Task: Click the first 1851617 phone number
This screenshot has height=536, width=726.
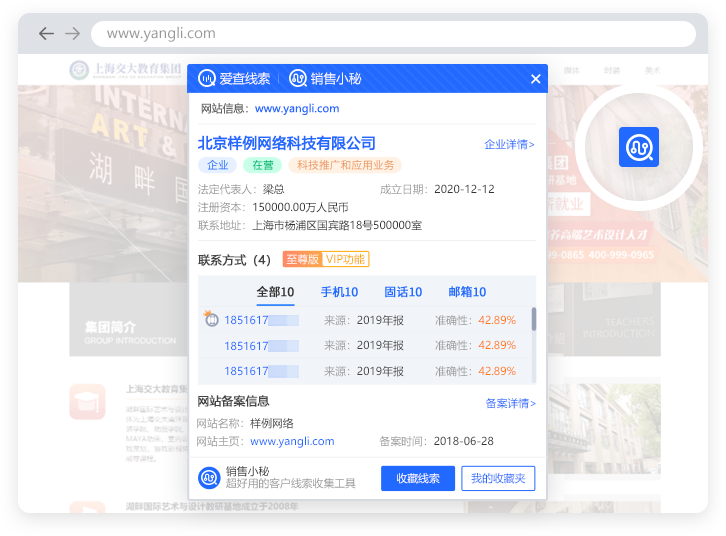Action: (261, 320)
